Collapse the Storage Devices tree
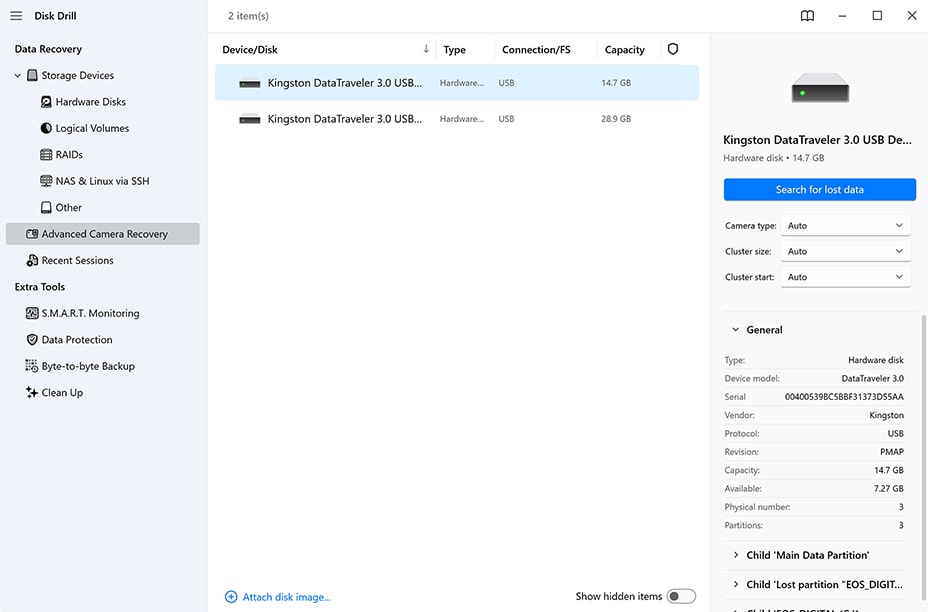The height and width of the screenshot is (612, 928). (x=17, y=76)
